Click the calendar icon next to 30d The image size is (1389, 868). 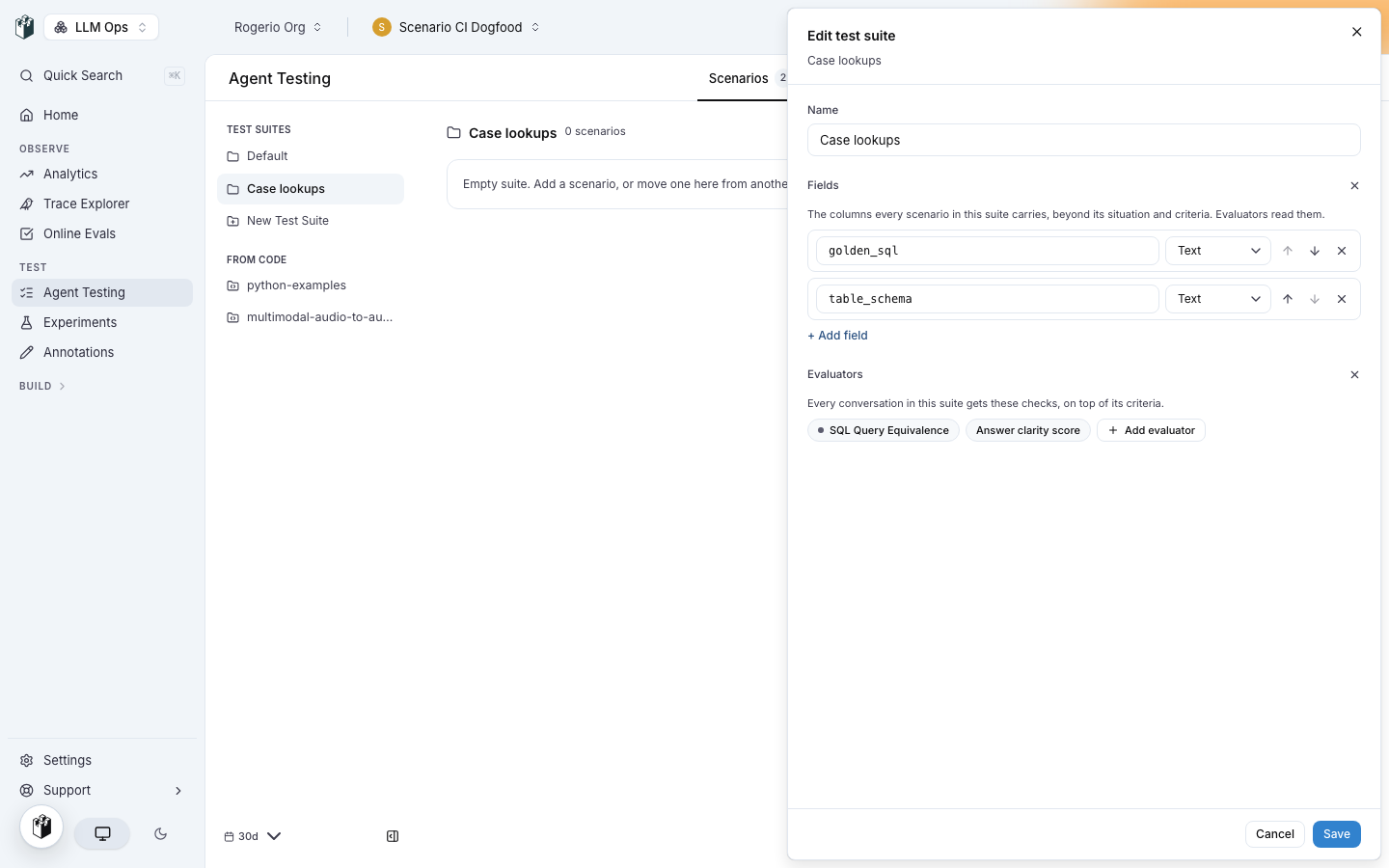pyautogui.click(x=229, y=836)
